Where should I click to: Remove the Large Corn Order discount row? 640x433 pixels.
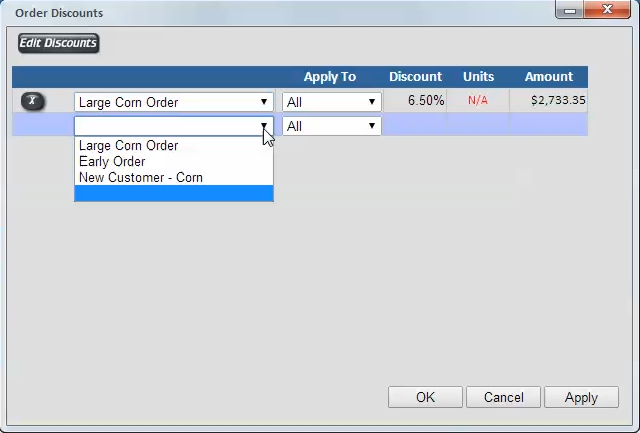[33, 101]
